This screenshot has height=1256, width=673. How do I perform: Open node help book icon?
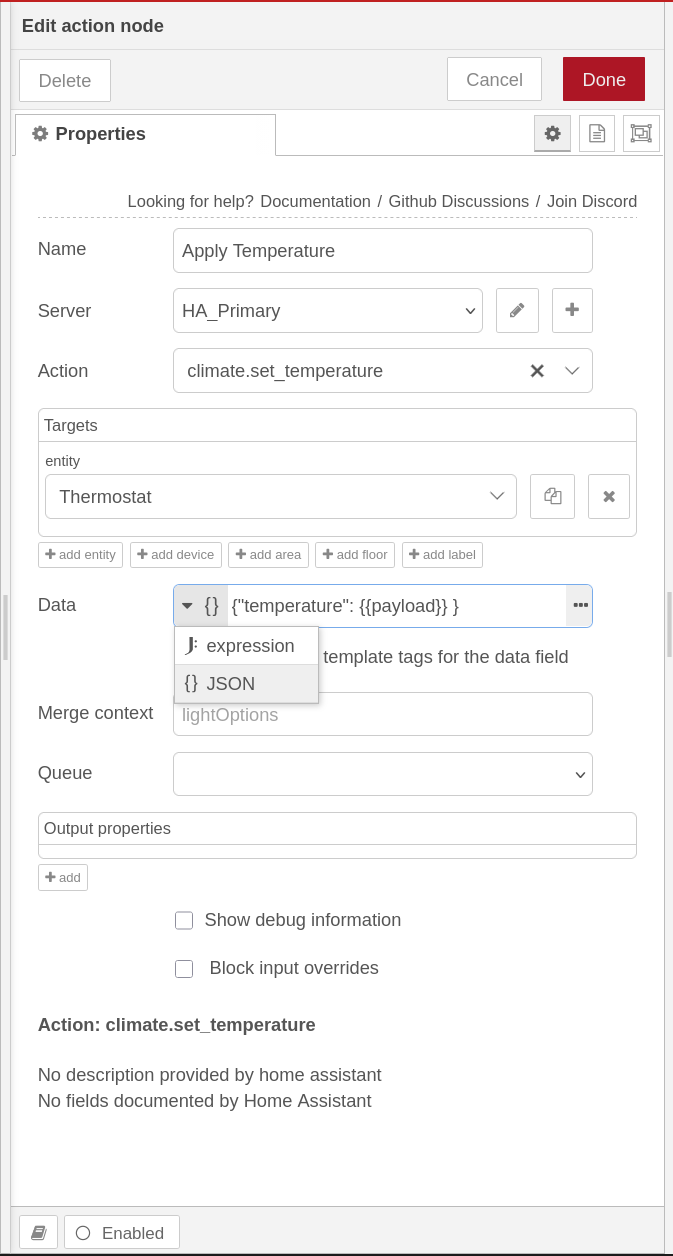38,1232
